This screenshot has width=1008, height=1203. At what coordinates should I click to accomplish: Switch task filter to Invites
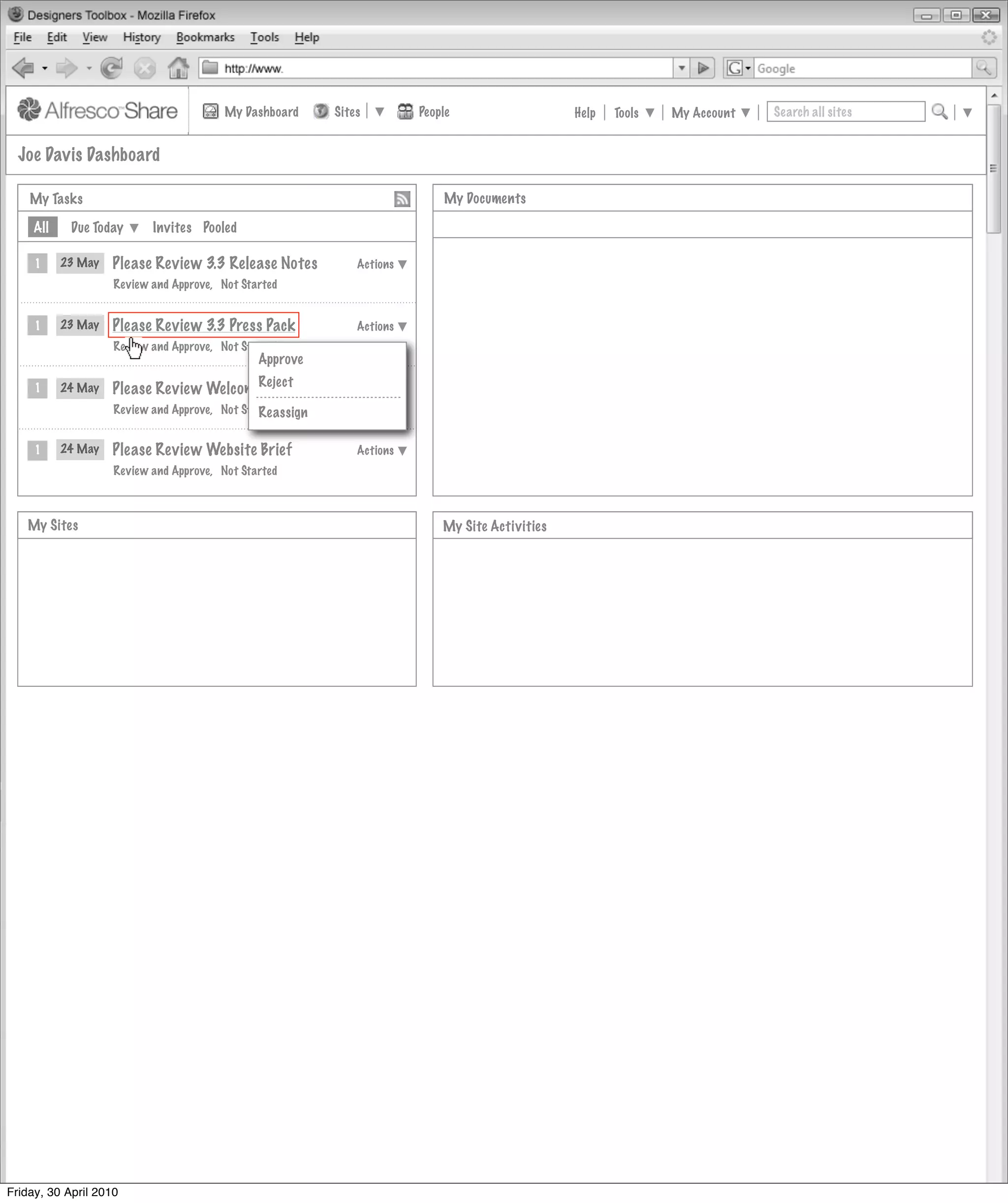[x=172, y=227]
